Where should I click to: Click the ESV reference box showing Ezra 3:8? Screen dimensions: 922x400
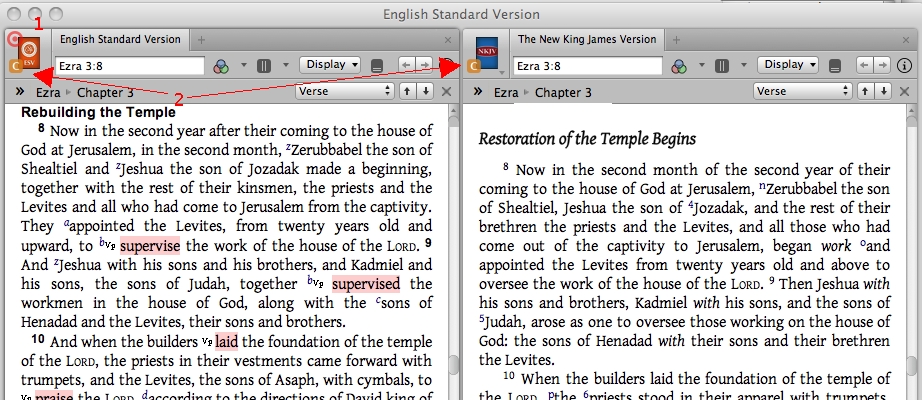130,66
